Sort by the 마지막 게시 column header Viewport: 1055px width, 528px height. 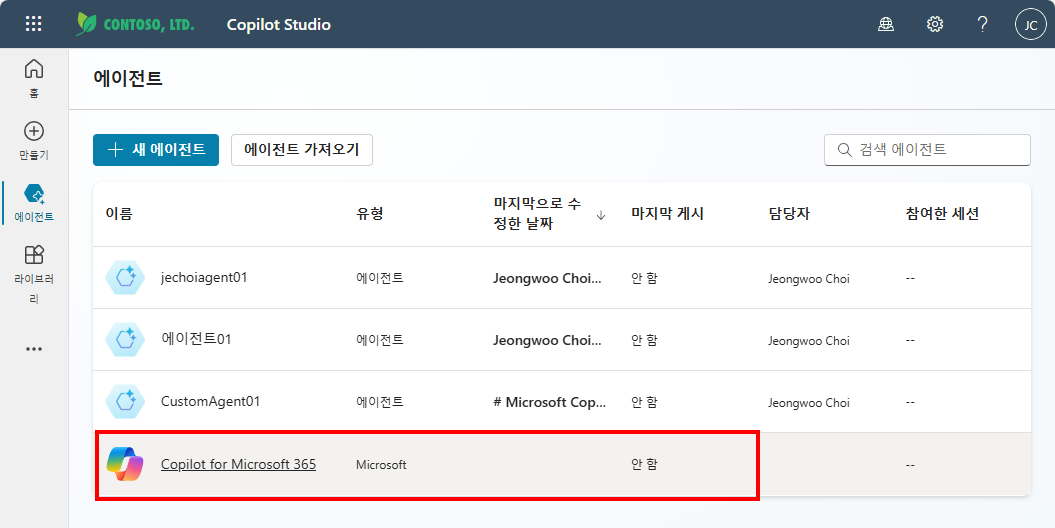click(667, 214)
